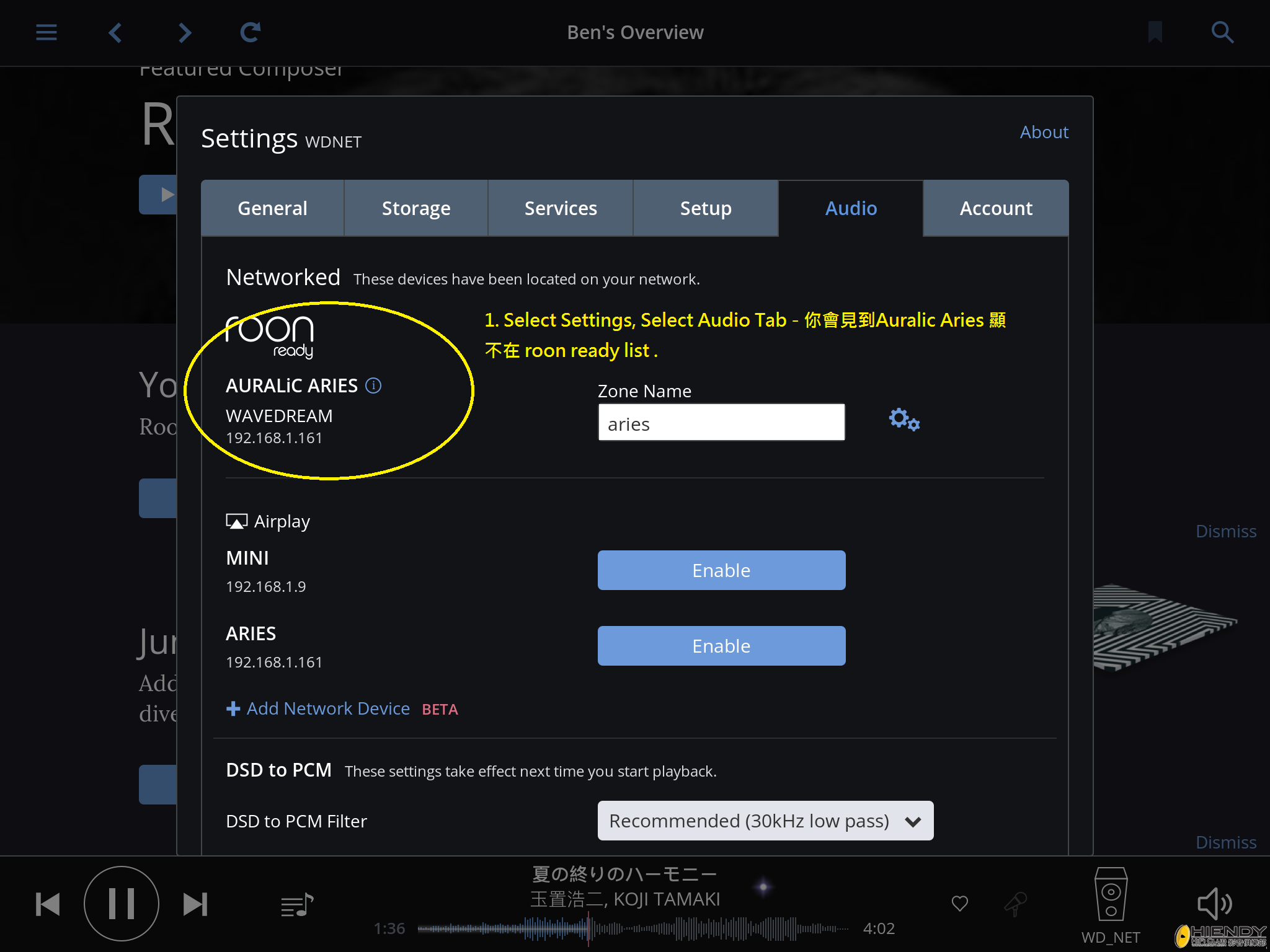Enable the ARIES Airplay device
The height and width of the screenshot is (952, 1270).
tap(721, 646)
